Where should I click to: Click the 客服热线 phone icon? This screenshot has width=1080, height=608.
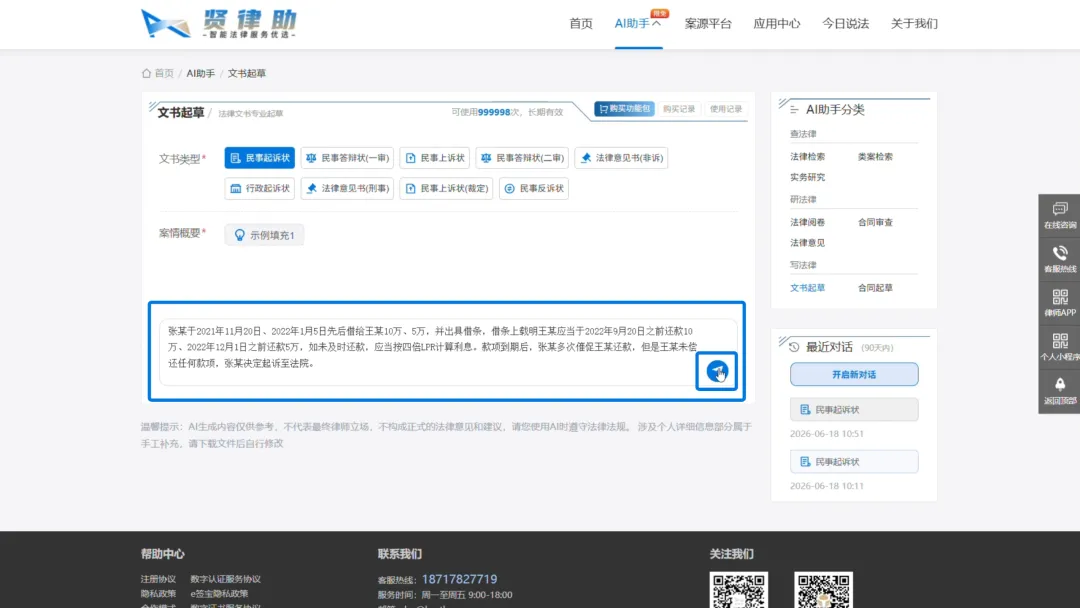tap(1059, 253)
